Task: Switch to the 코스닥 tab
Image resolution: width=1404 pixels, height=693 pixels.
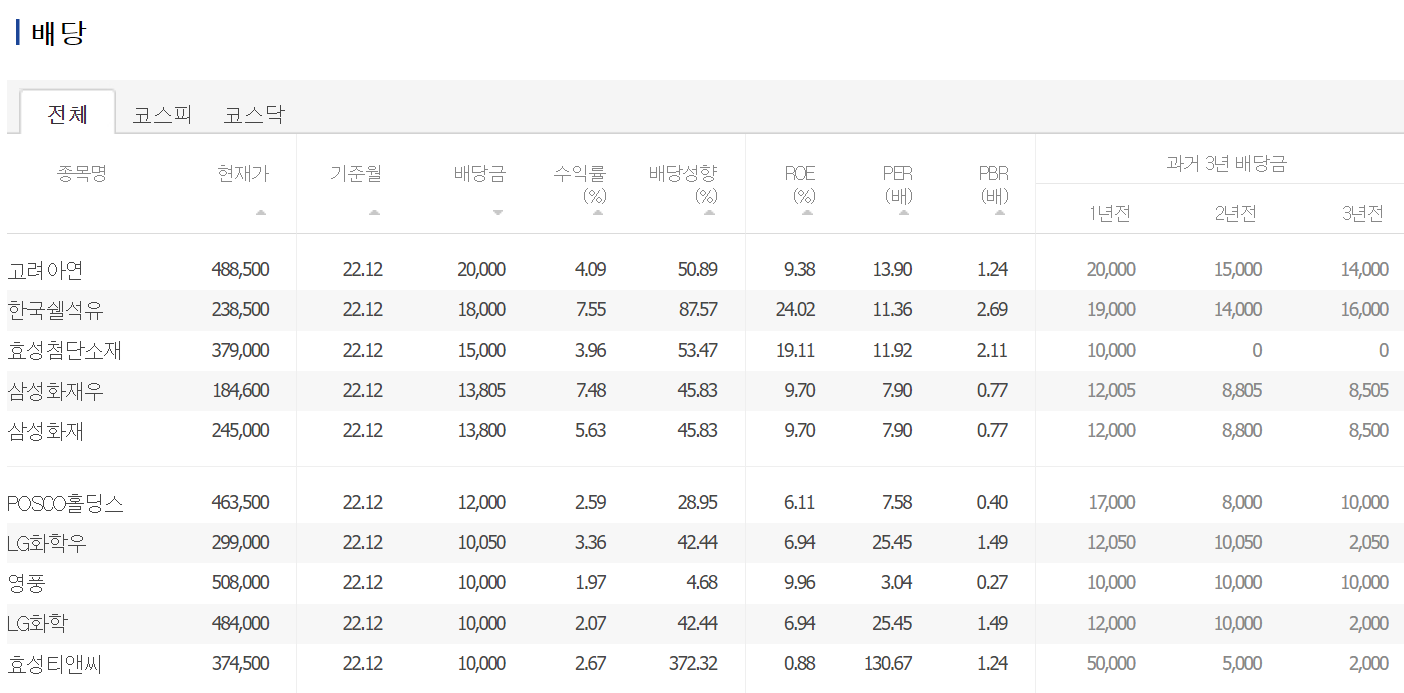Action: tap(254, 115)
